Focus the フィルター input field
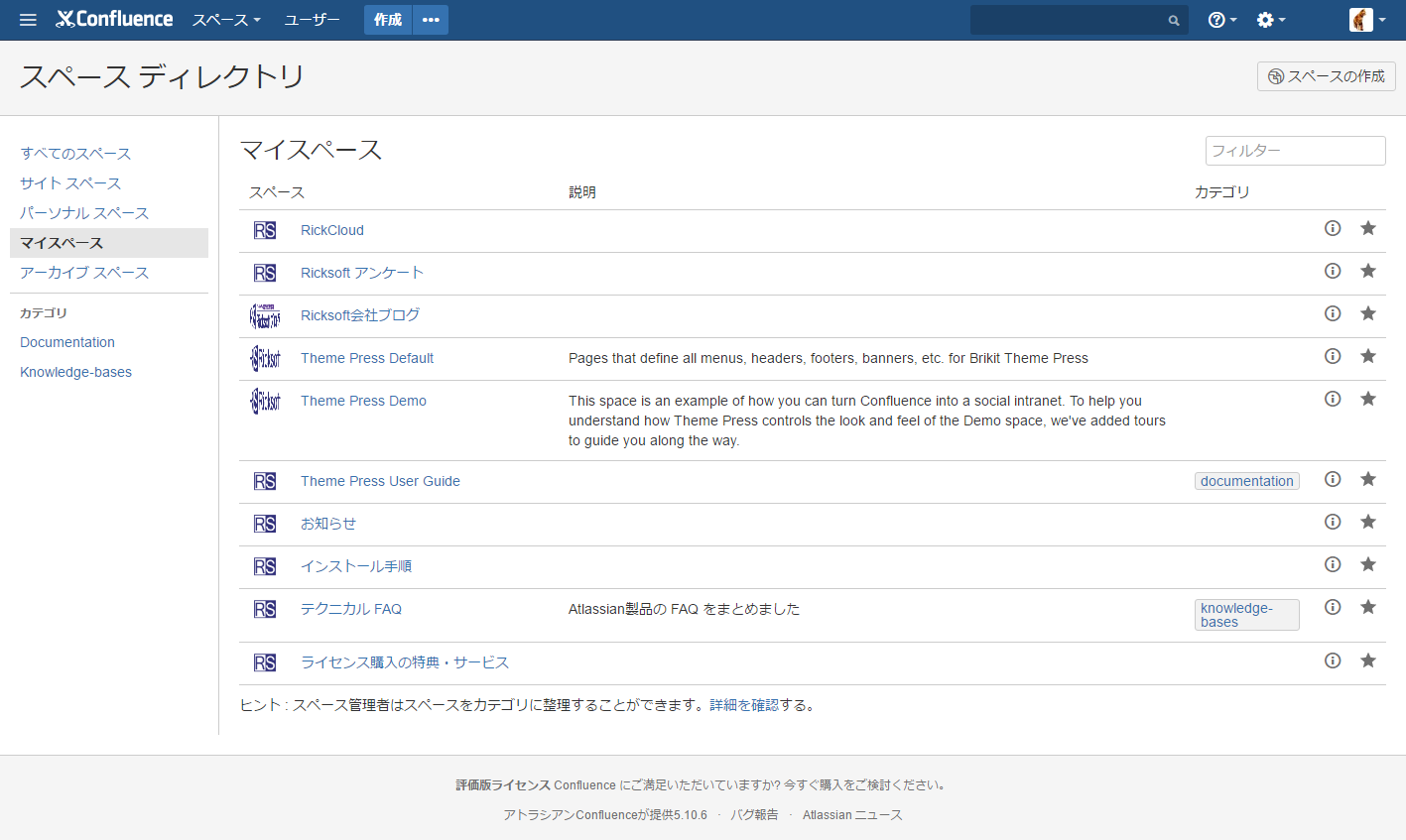 (x=1296, y=151)
